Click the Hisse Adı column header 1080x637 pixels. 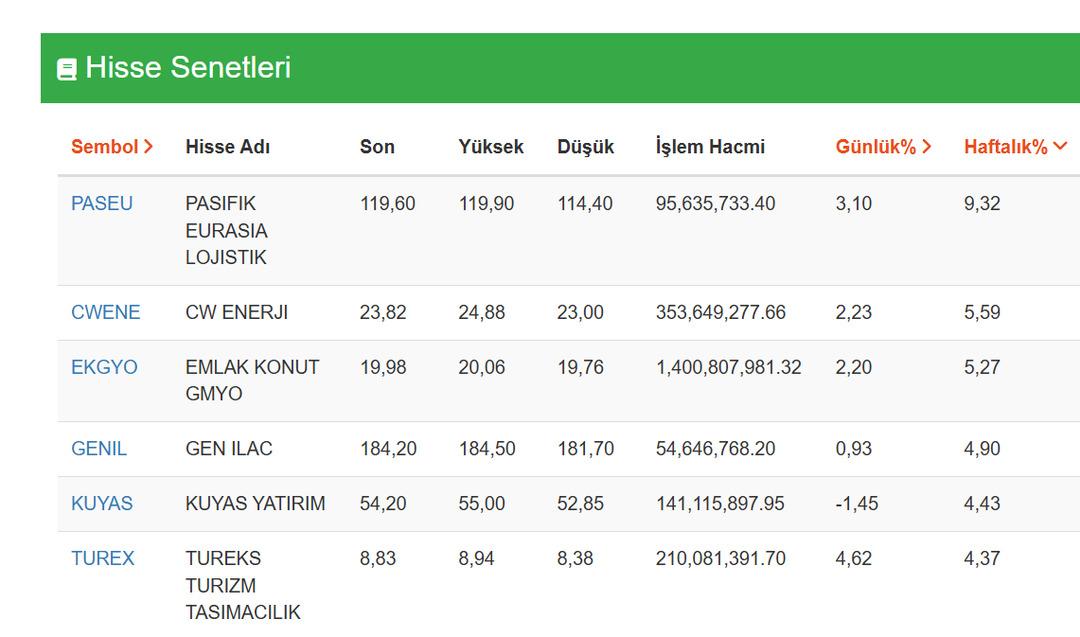point(227,147)
